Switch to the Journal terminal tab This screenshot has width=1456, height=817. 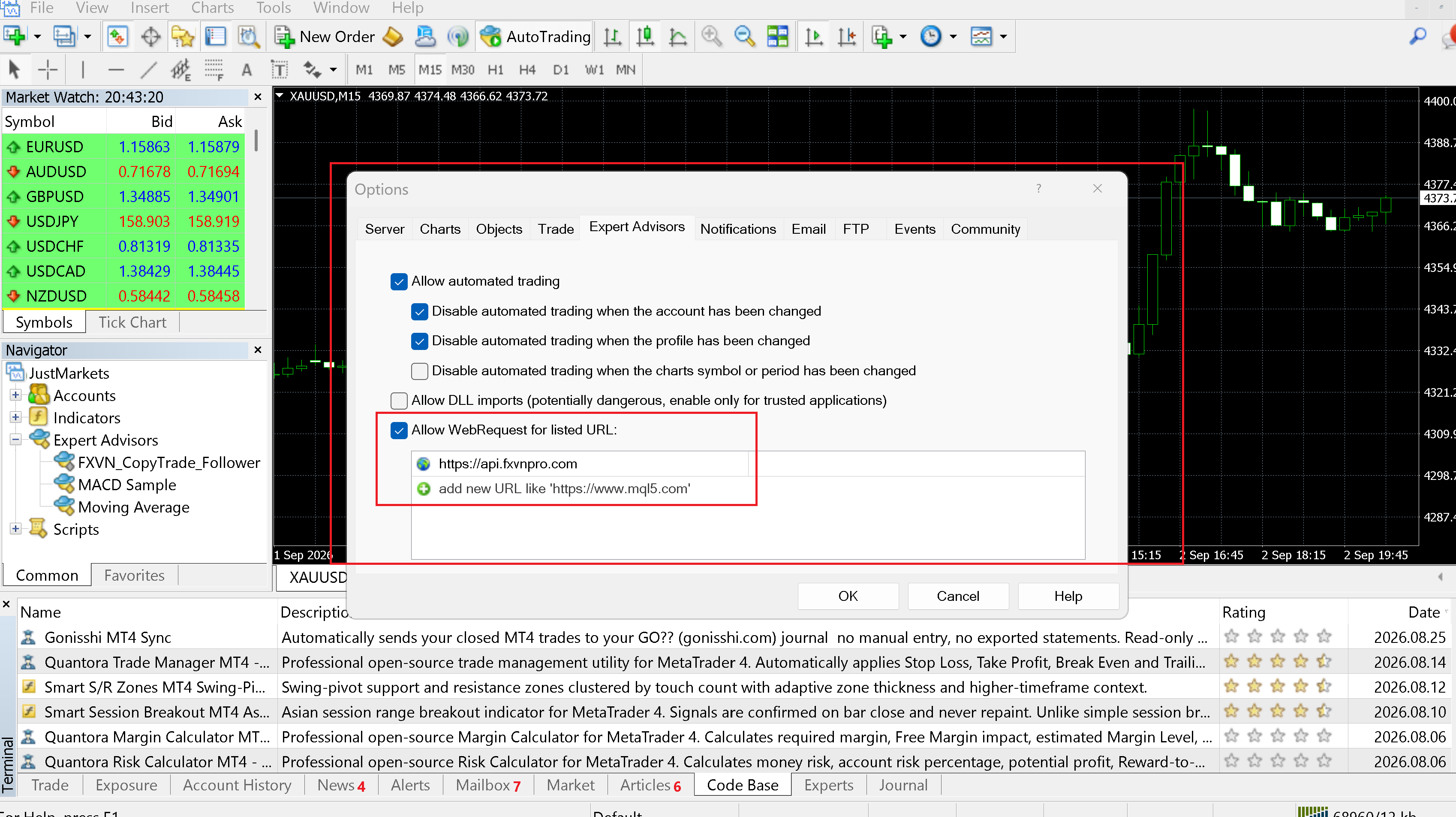tap(902, 785)
